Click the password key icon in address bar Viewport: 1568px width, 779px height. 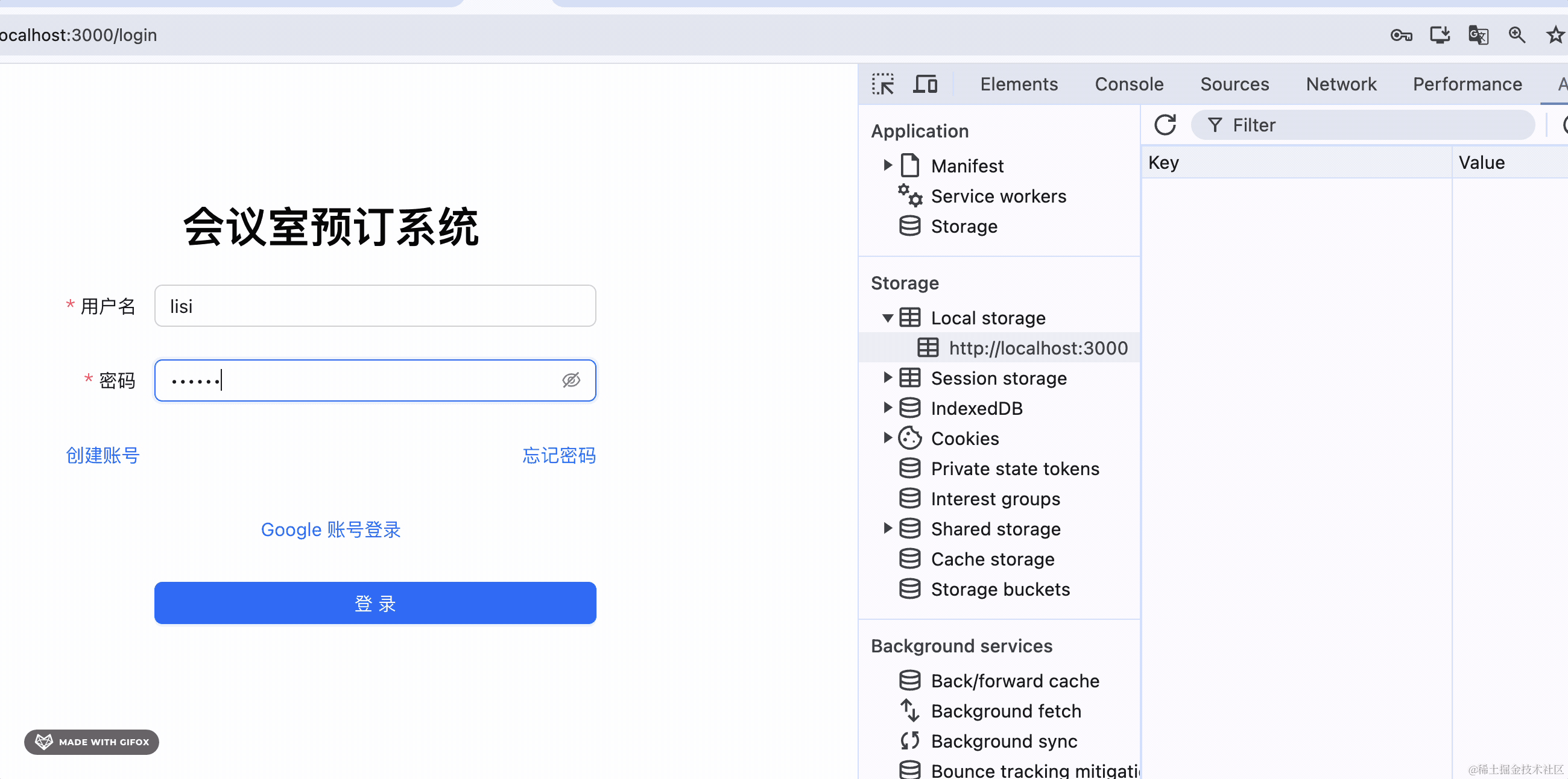pos(1400,36)
